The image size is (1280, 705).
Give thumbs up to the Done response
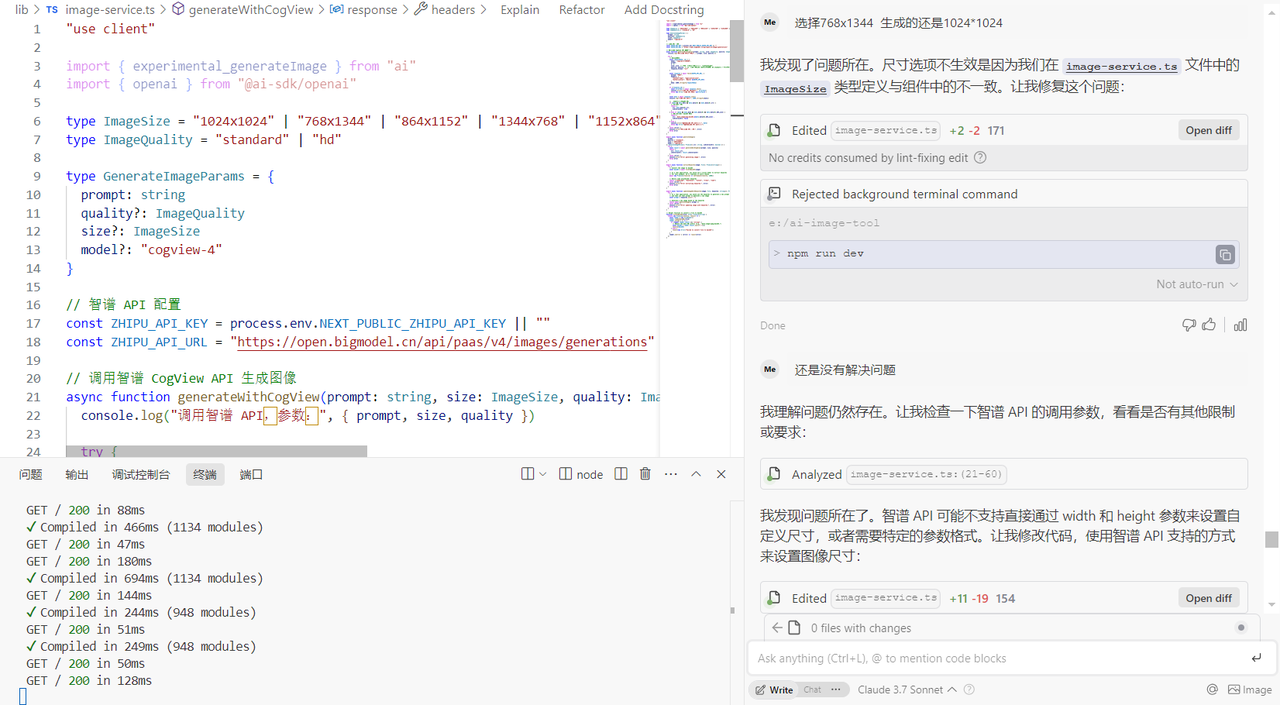click(x=1209, y=325)
